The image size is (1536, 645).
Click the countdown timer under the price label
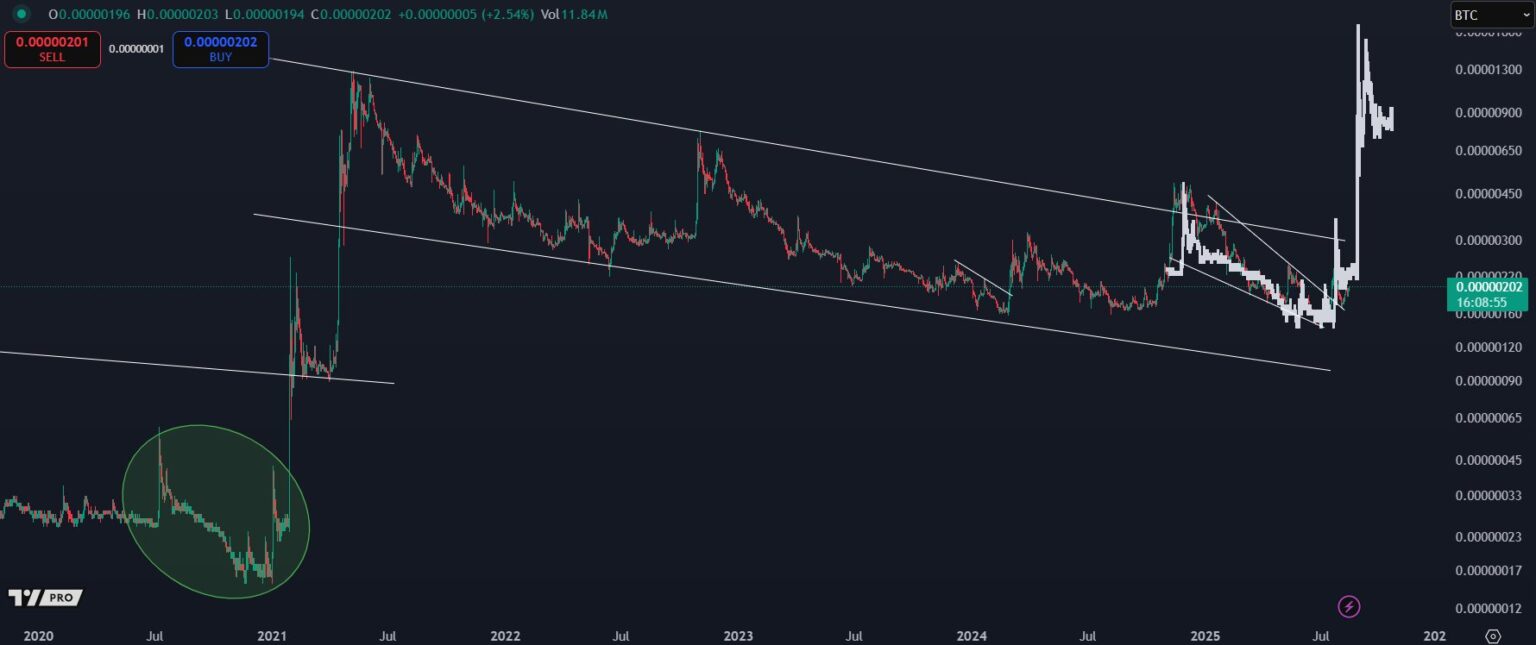tap(1484, 302)
